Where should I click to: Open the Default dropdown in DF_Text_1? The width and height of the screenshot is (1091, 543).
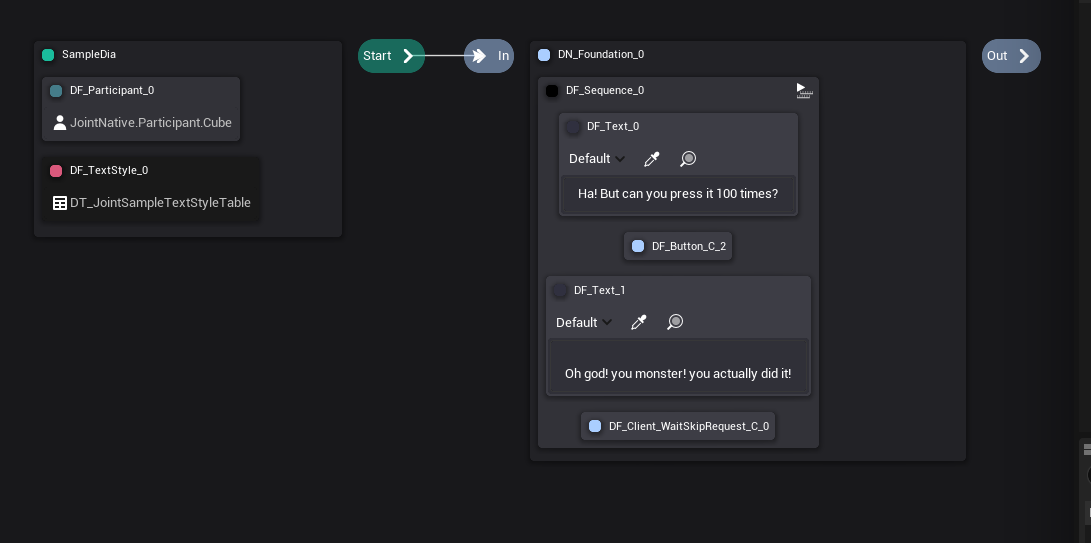584,322
